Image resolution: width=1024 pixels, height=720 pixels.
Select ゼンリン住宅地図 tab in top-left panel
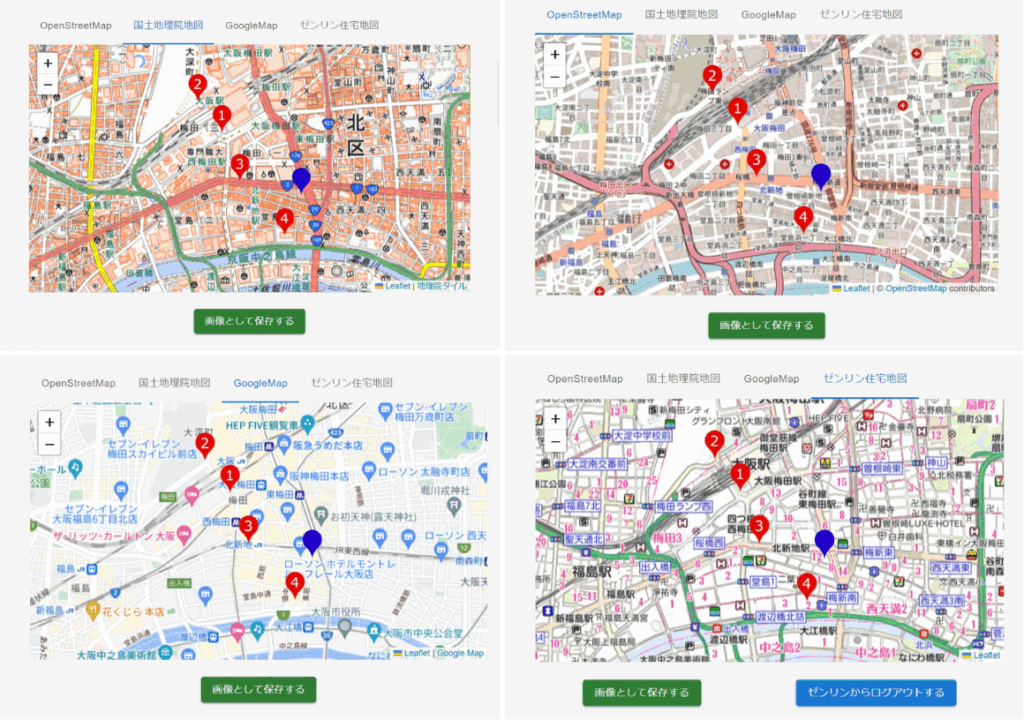click(x=340, y=25)
